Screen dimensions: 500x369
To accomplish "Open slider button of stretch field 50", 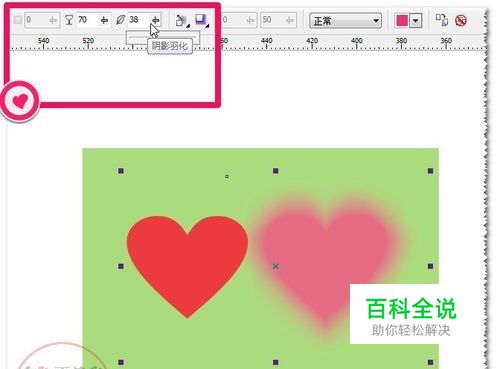I will 290,20.
